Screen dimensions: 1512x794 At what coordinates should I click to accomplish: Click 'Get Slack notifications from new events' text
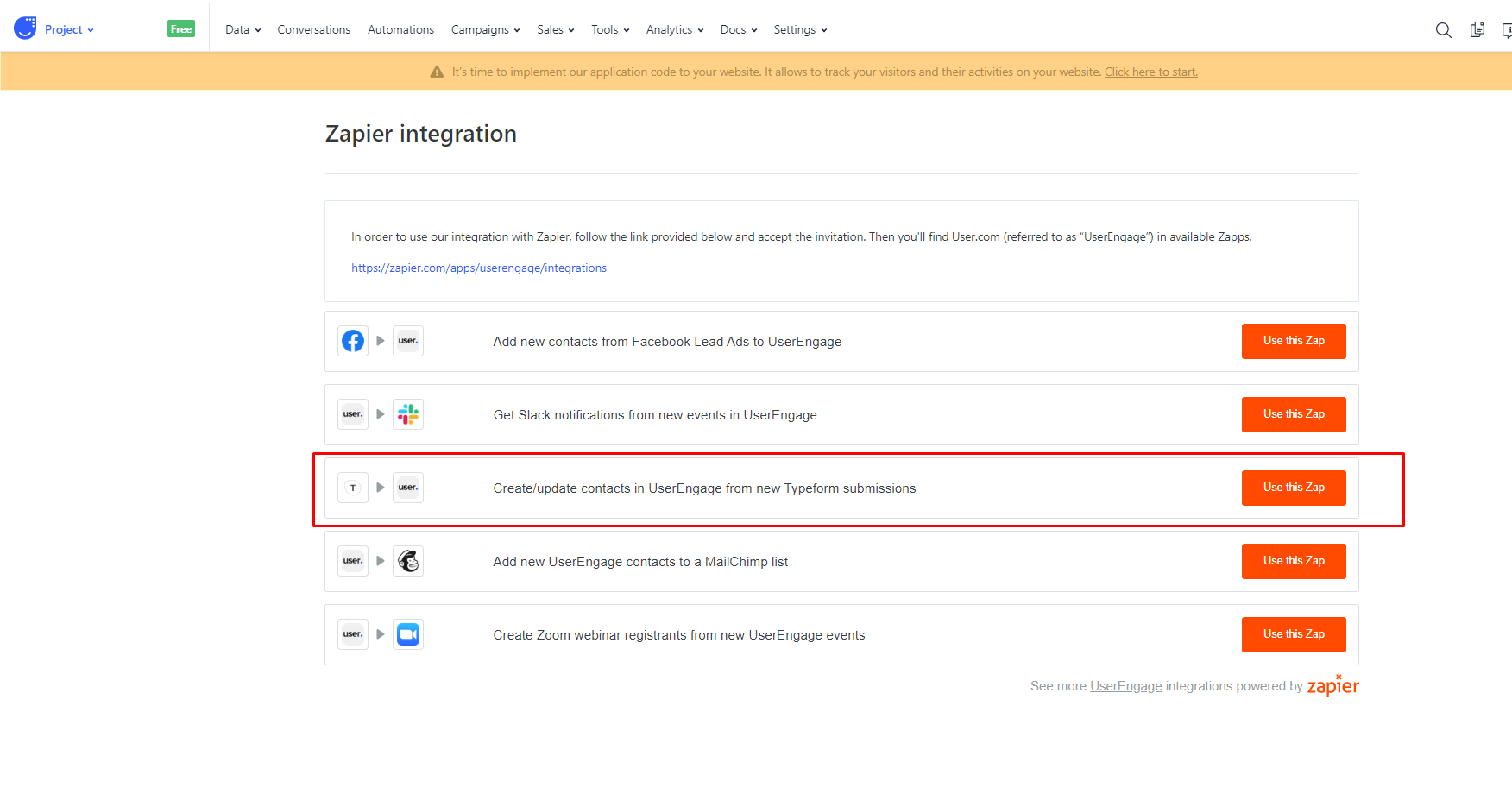click(655, 415)
